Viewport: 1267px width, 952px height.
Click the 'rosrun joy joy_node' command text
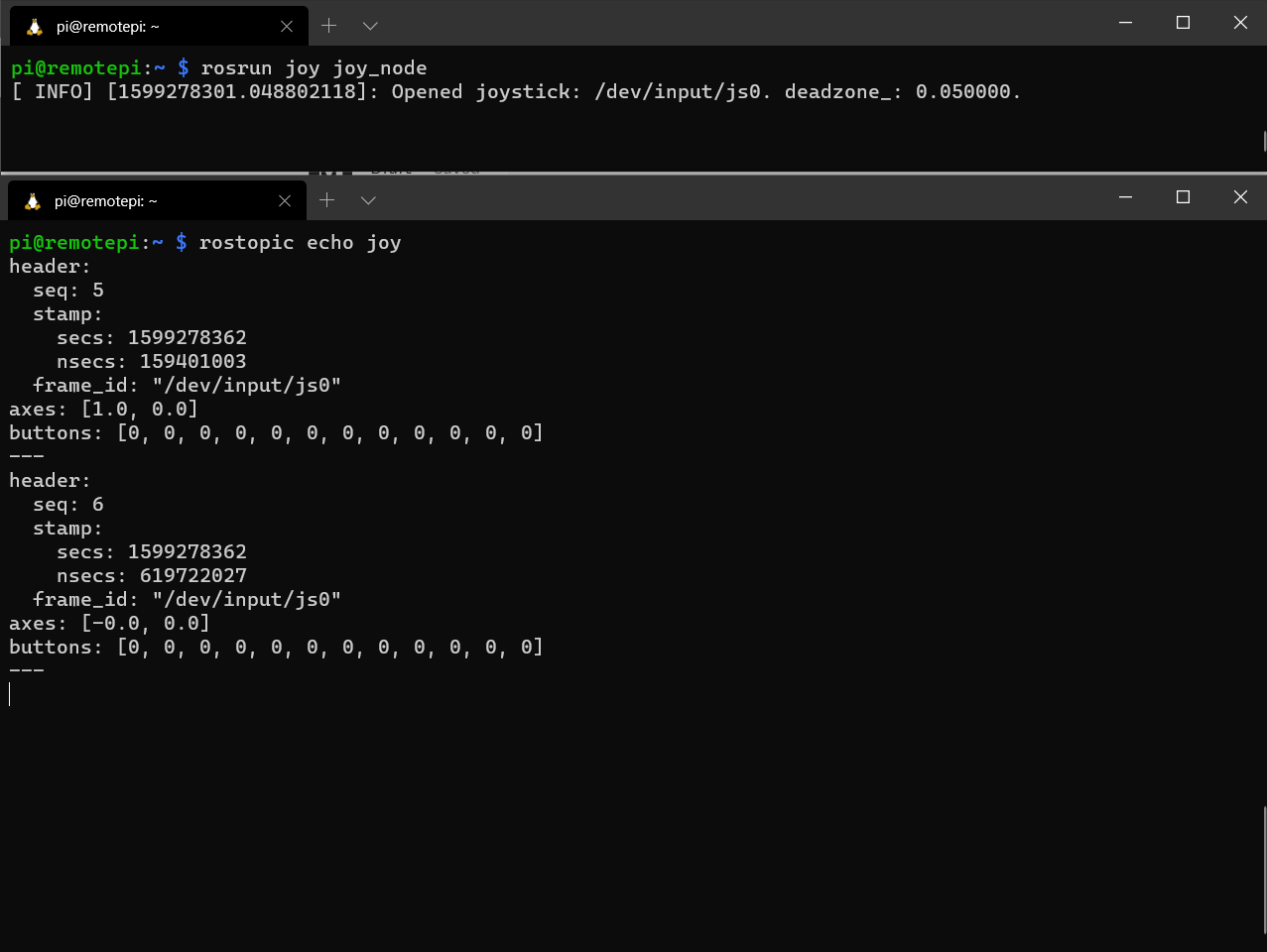[314, 68]
